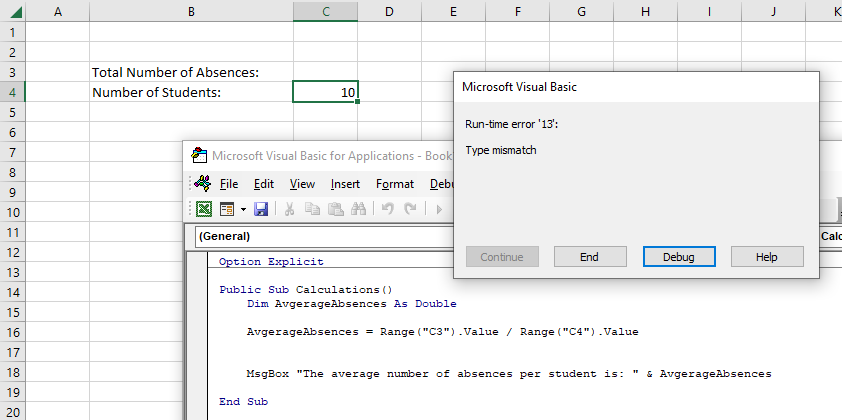Click the Undo arrow icon

click(x=387, y=209)
